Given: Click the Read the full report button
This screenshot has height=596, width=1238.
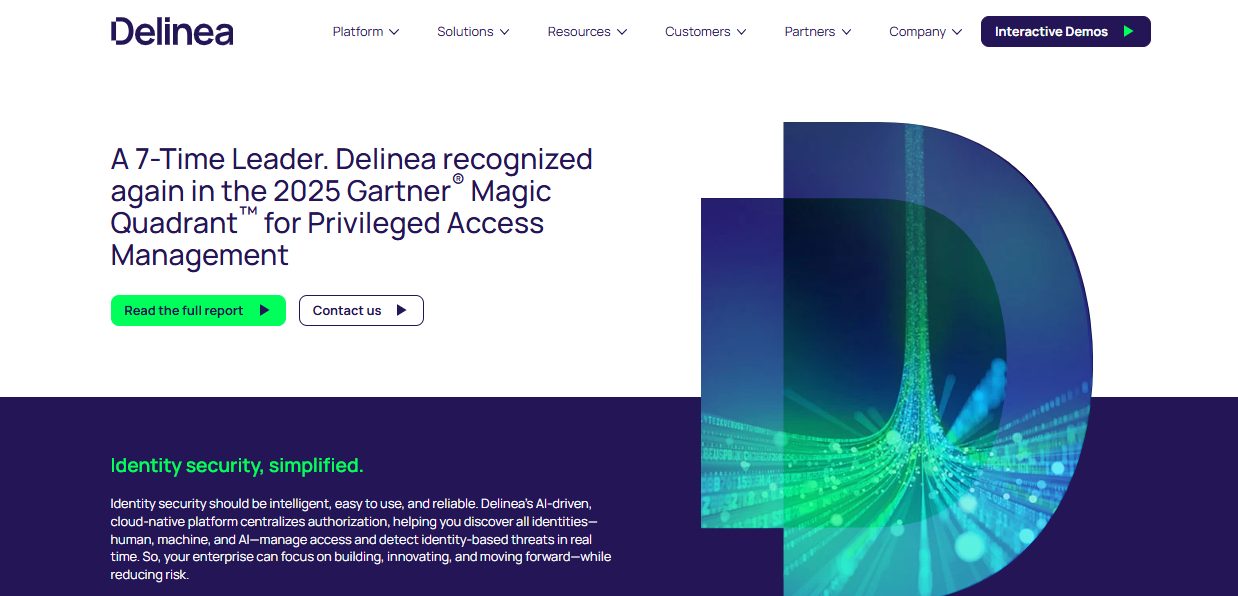Looking at the screenshot, I should point(198,310).
